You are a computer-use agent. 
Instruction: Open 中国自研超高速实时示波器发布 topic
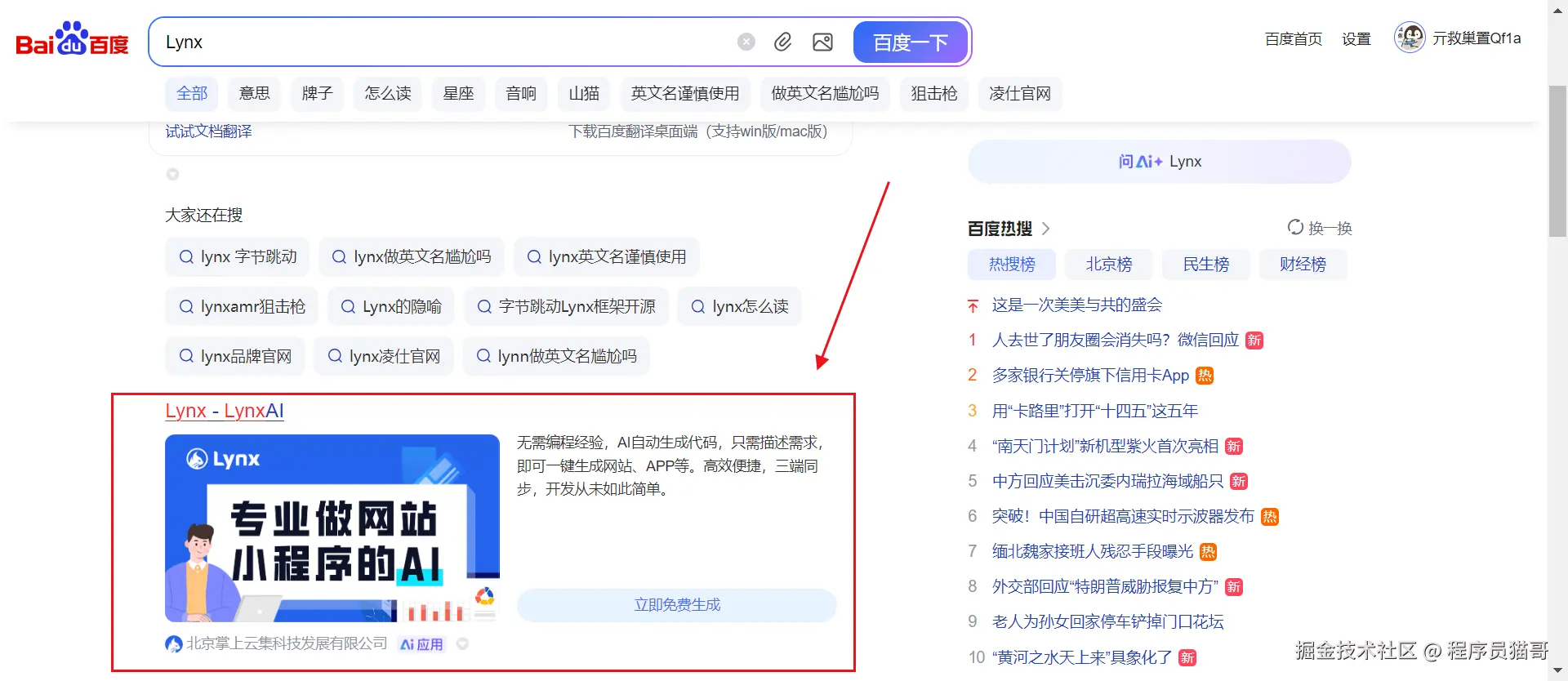pos(1123,516)
